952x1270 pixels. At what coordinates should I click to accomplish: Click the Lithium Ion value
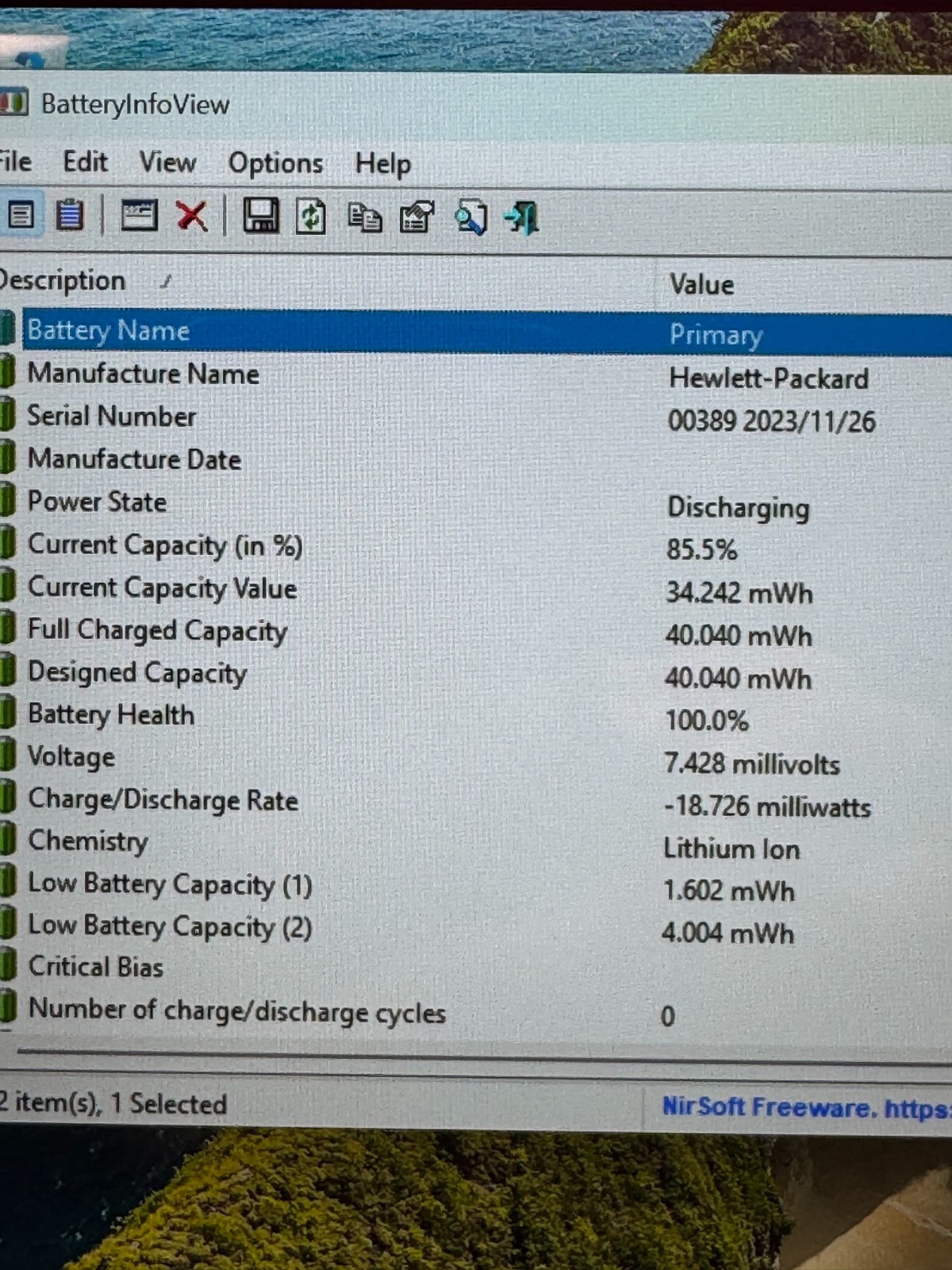731,849
